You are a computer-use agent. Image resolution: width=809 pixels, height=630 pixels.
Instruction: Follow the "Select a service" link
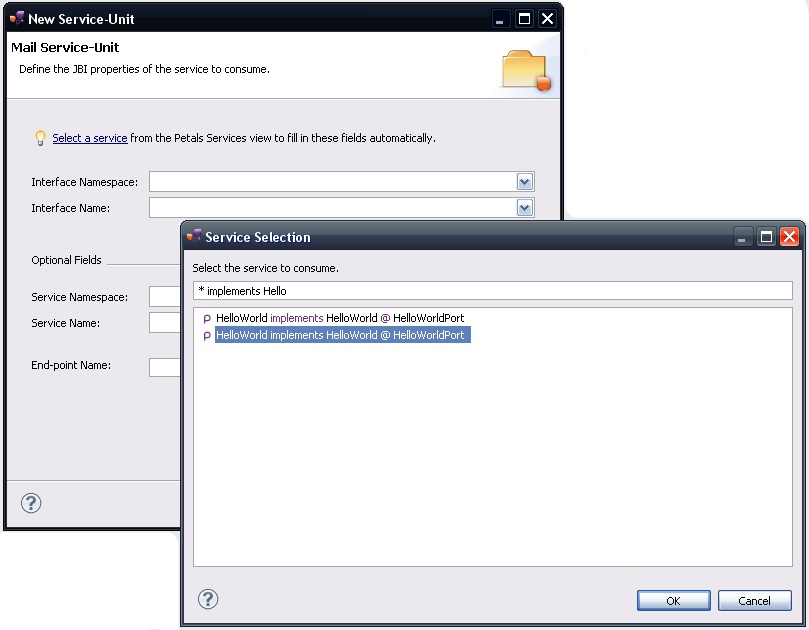click(90, 138)
